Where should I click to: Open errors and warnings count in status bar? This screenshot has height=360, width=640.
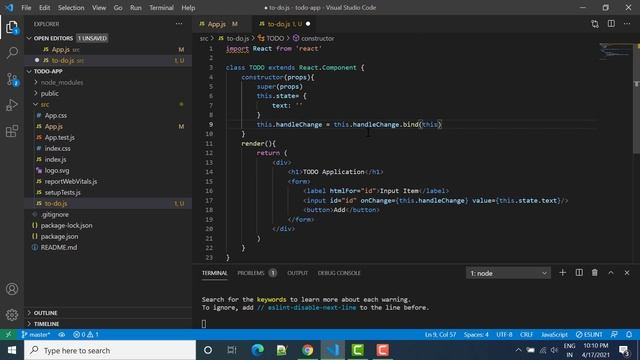pos(86,334)
